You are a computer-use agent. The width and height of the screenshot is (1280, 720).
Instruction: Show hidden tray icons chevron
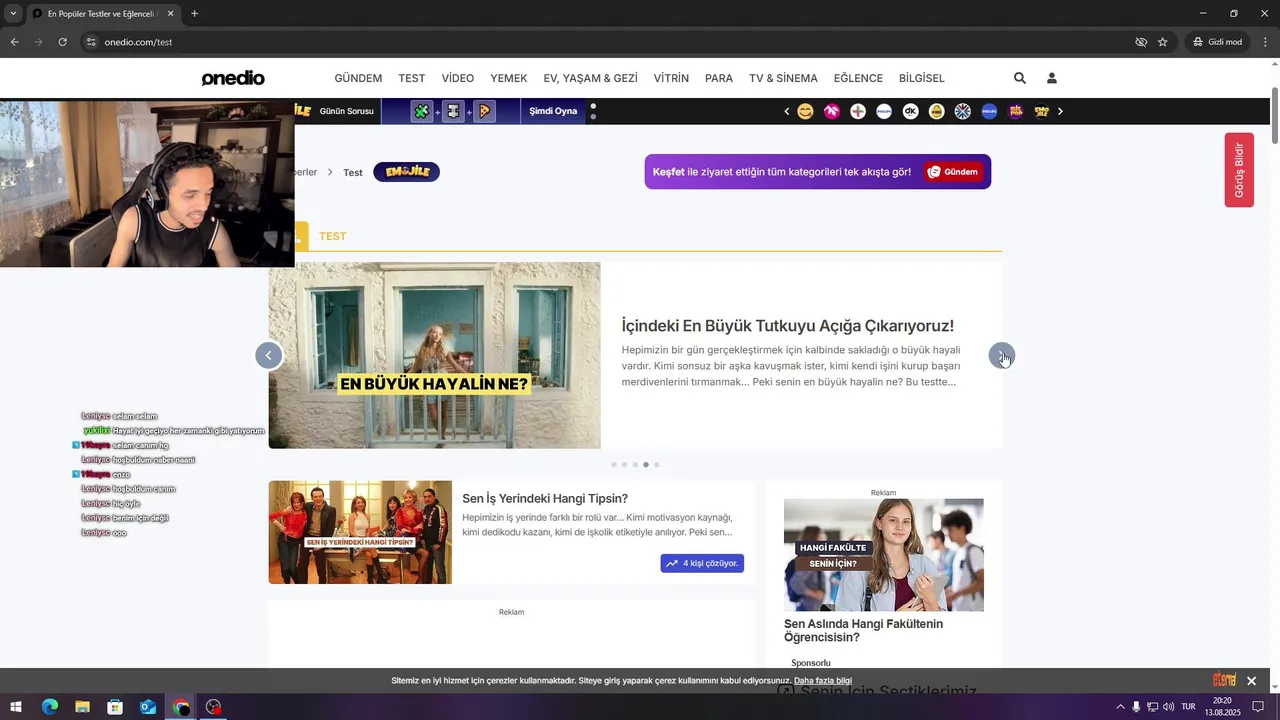[x=1120, y=707]
